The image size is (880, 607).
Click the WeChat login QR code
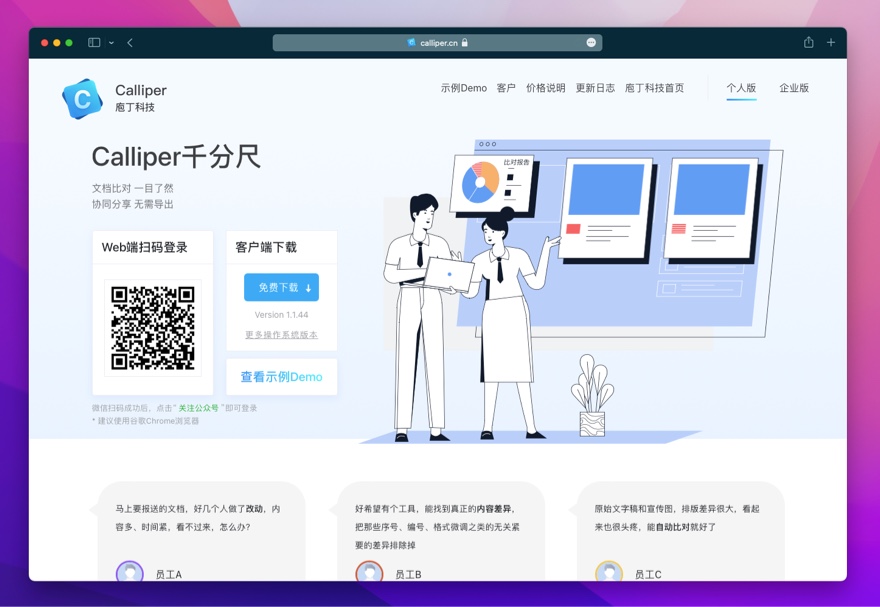153,328
